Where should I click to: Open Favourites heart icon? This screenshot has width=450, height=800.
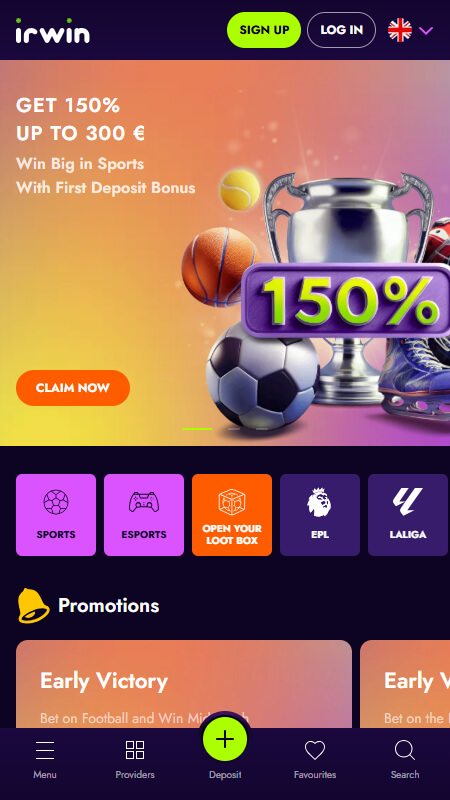(x=315, y=751)
